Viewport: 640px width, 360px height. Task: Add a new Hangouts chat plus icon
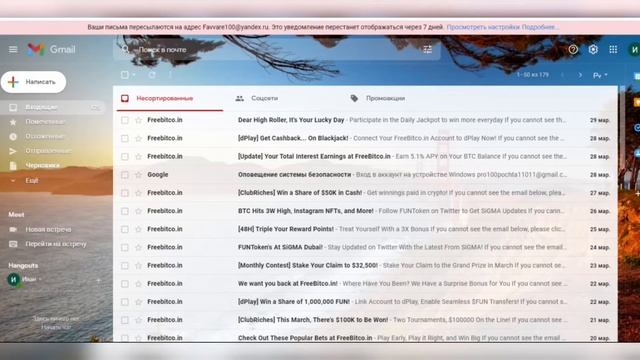[98, 280]
